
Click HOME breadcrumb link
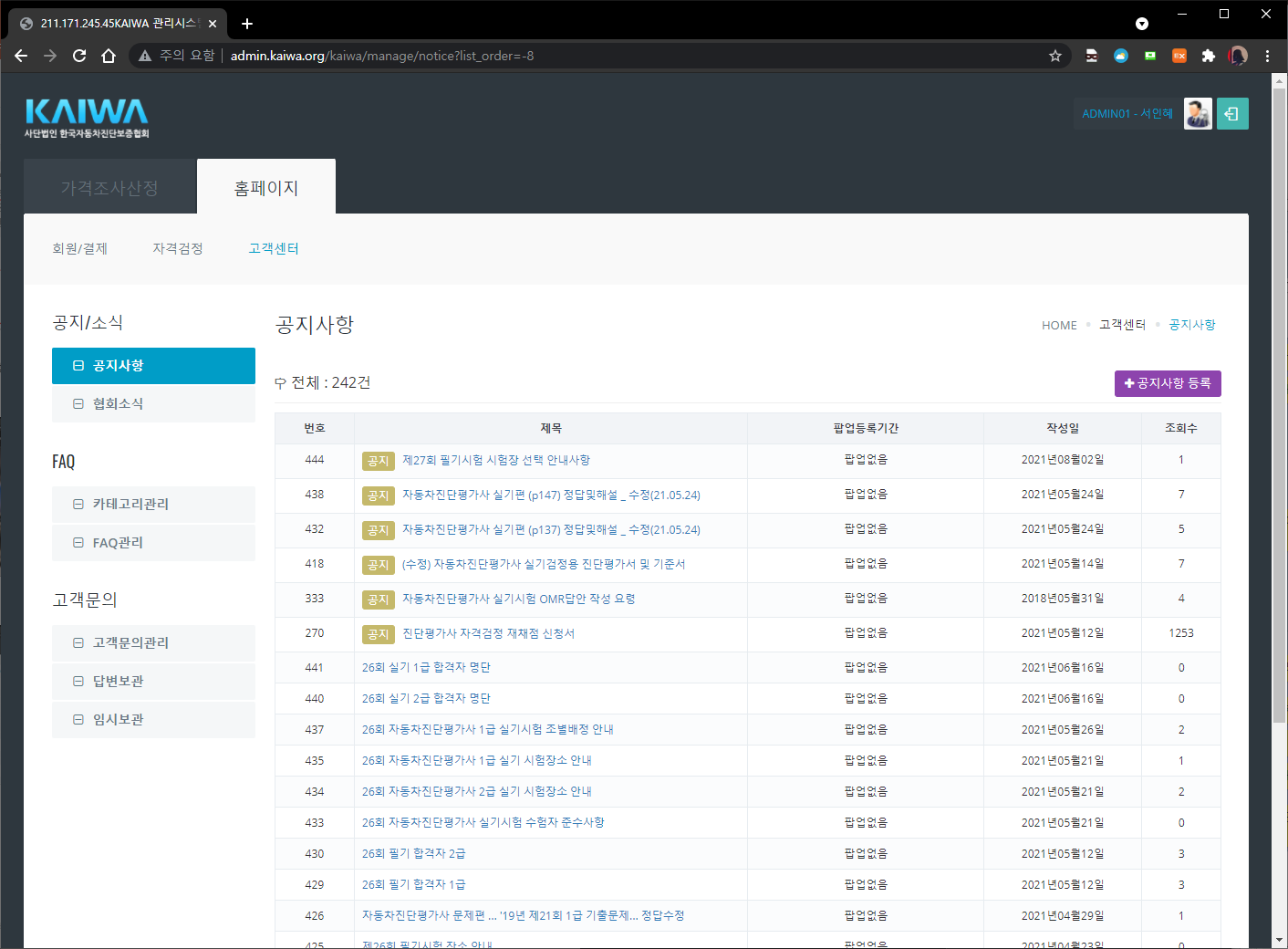pos(1059,326)
